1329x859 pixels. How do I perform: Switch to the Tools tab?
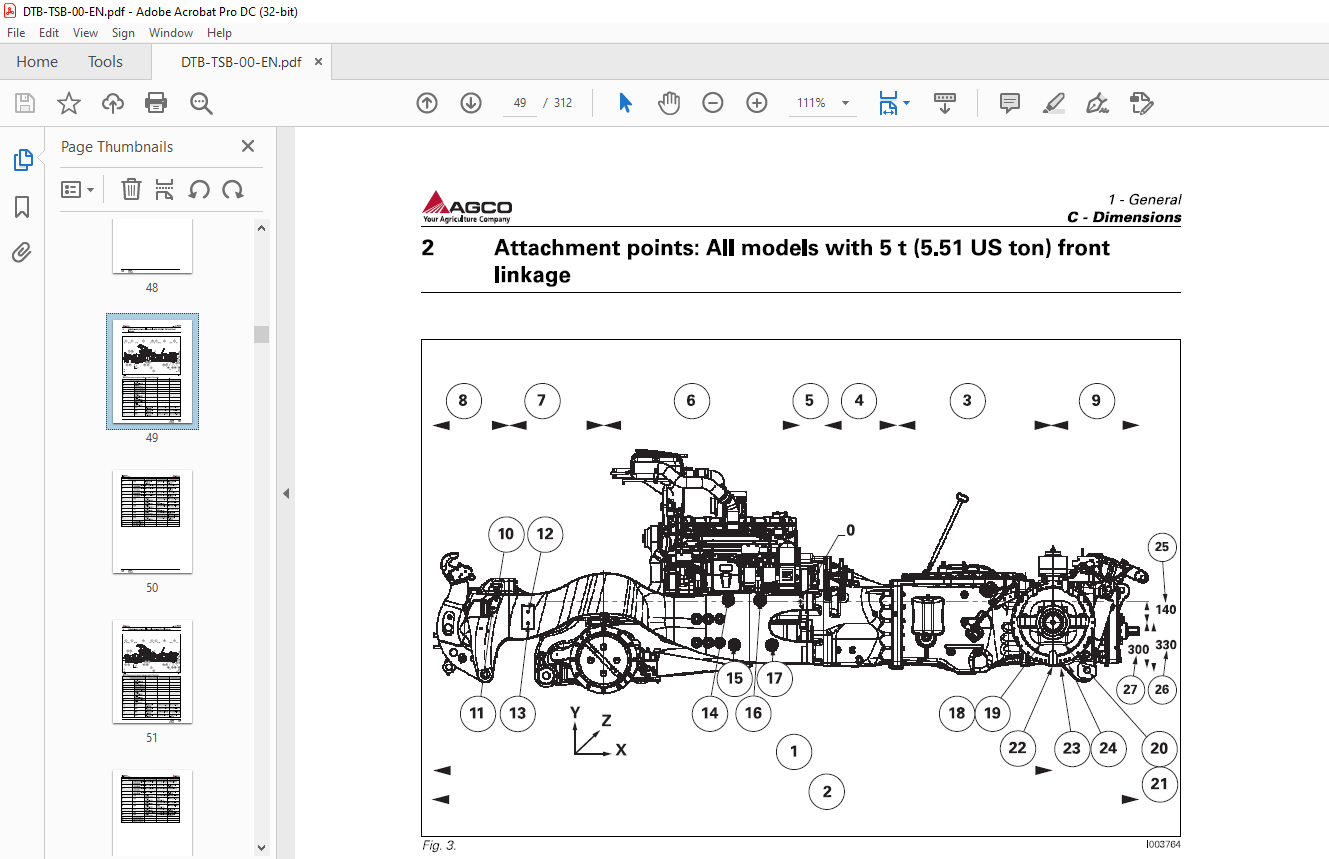(105, 62)
